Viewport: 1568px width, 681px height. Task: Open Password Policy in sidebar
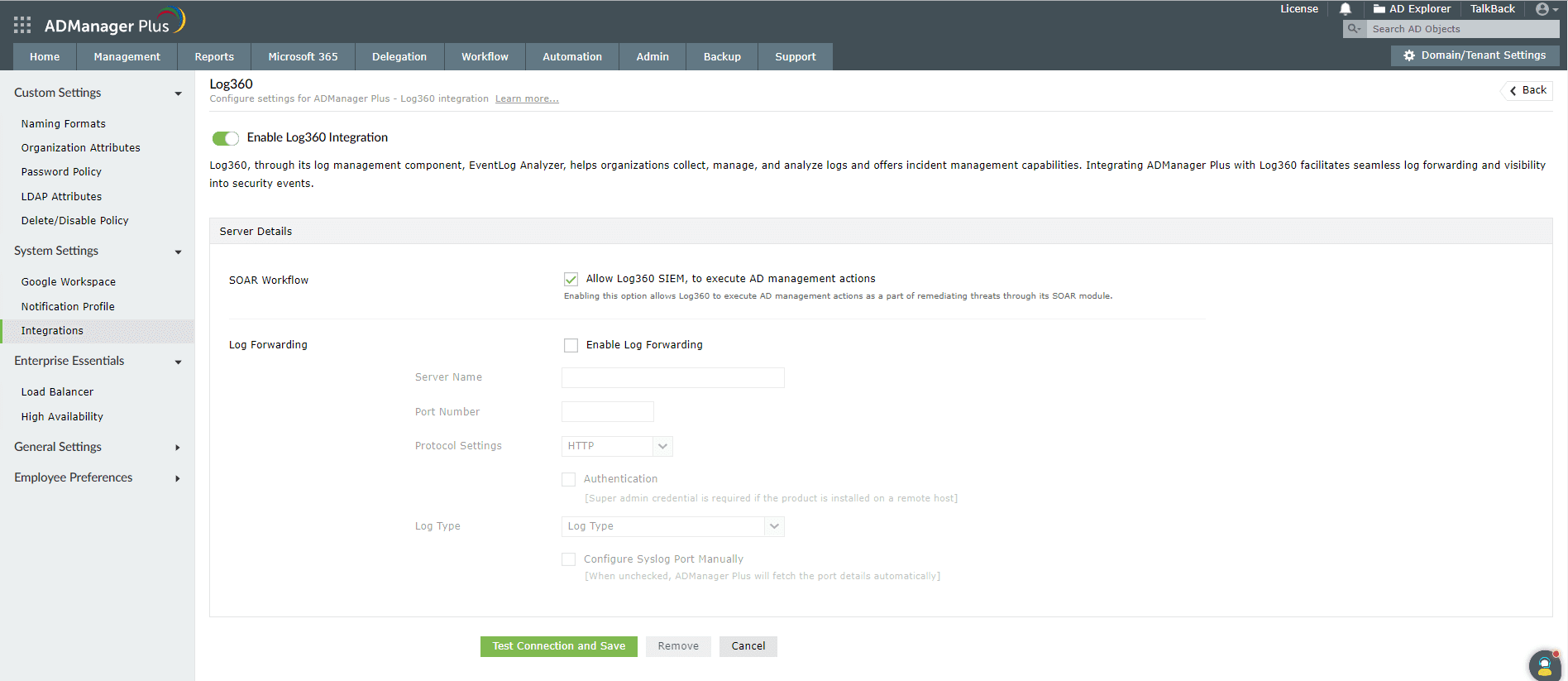point(61,172)
